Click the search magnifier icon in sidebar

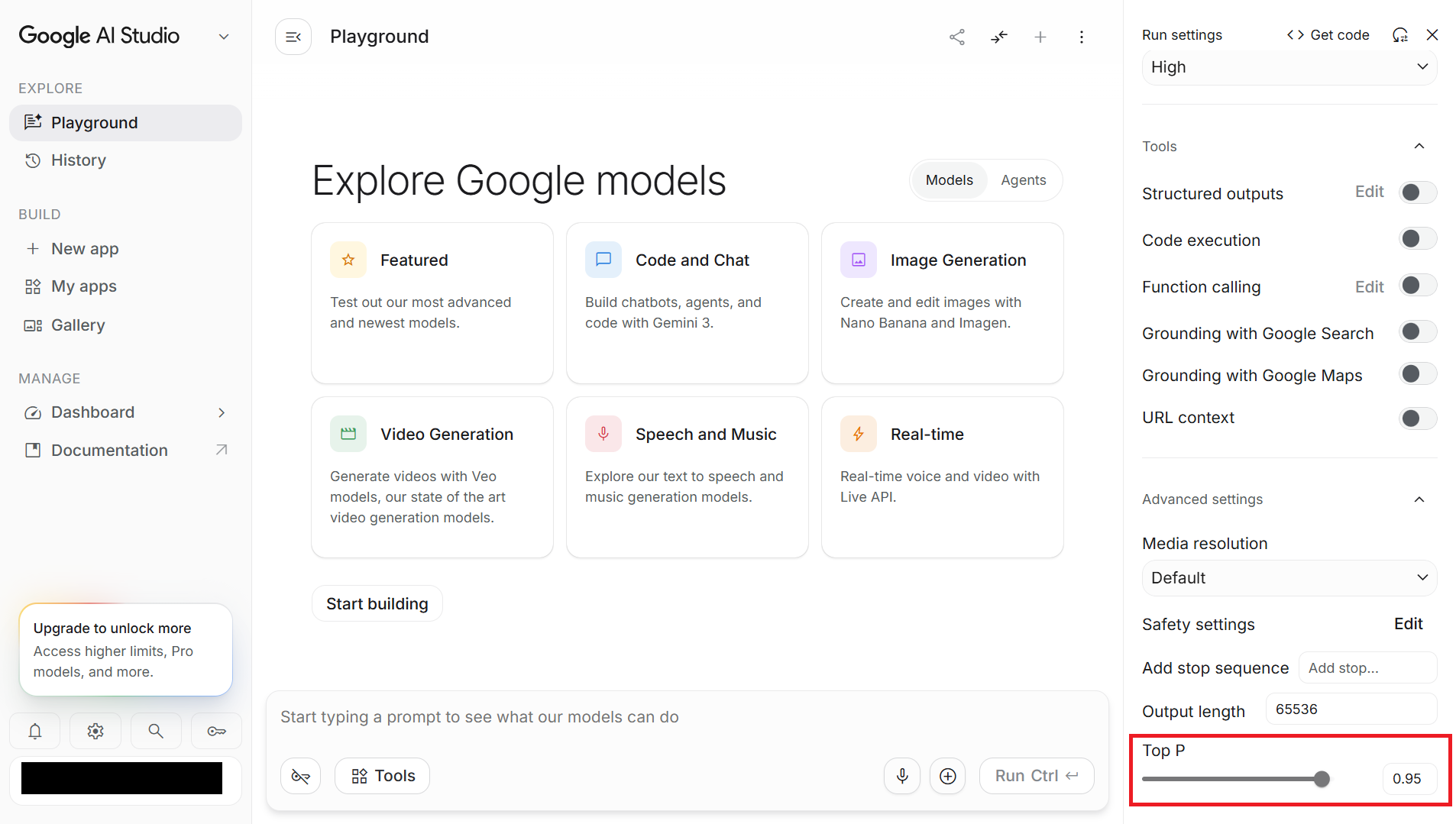156,732
